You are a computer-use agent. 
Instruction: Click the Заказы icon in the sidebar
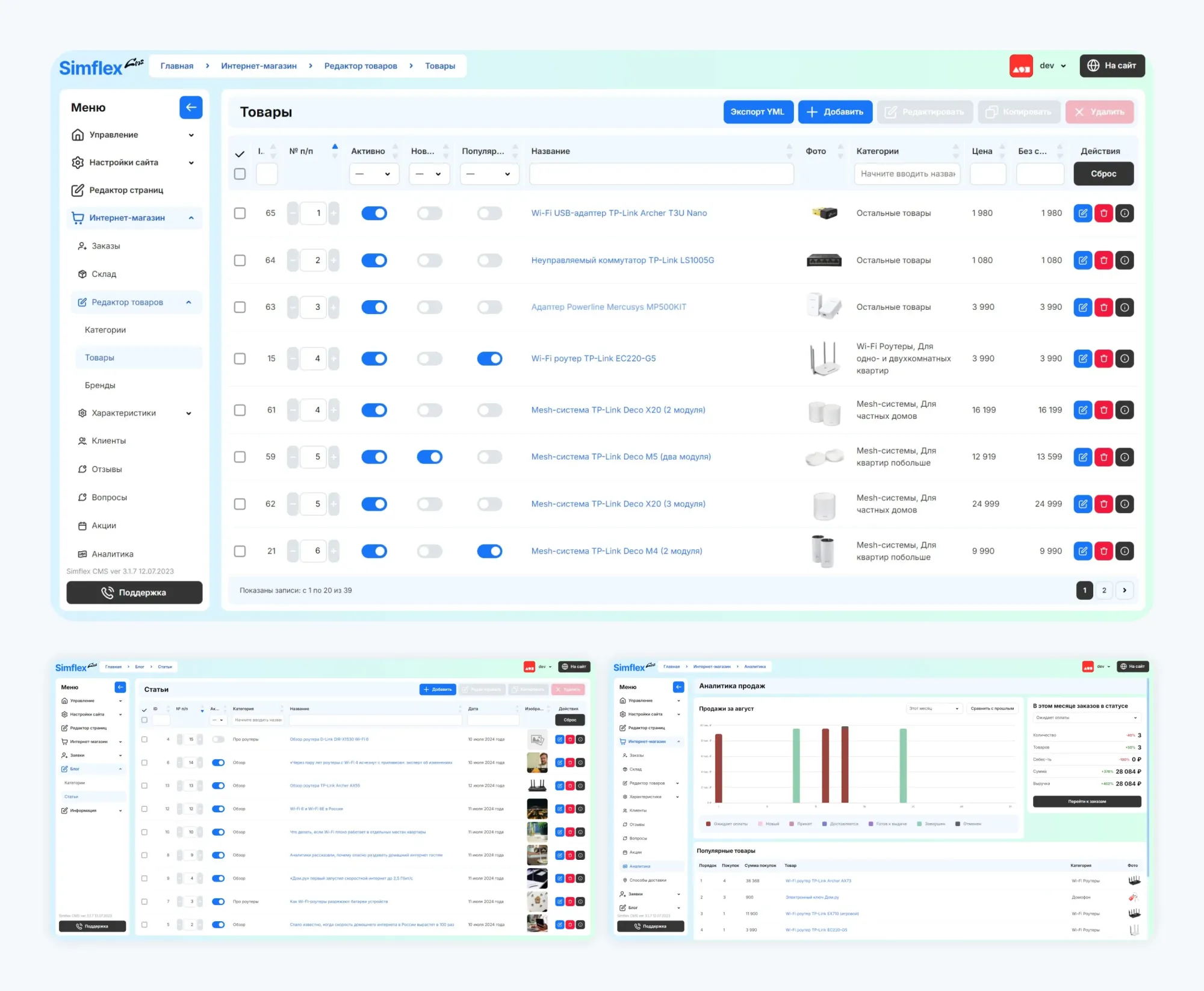pyautogui.click(x=82, y=246)
